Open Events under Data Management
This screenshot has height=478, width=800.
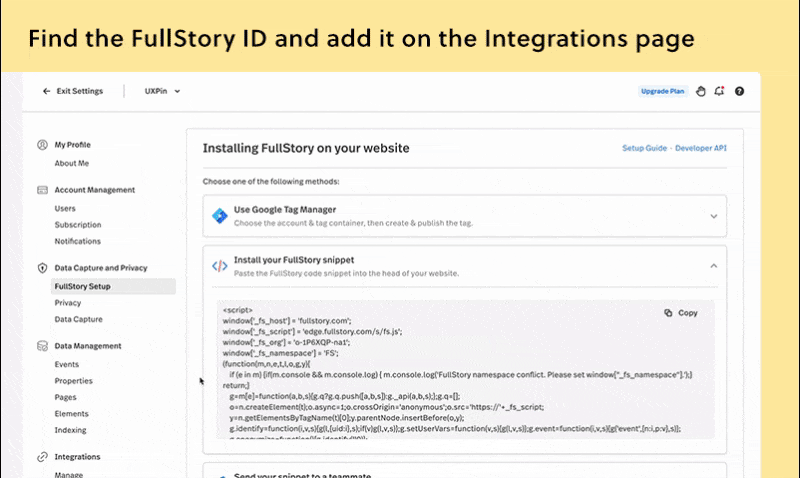point(67,365)
